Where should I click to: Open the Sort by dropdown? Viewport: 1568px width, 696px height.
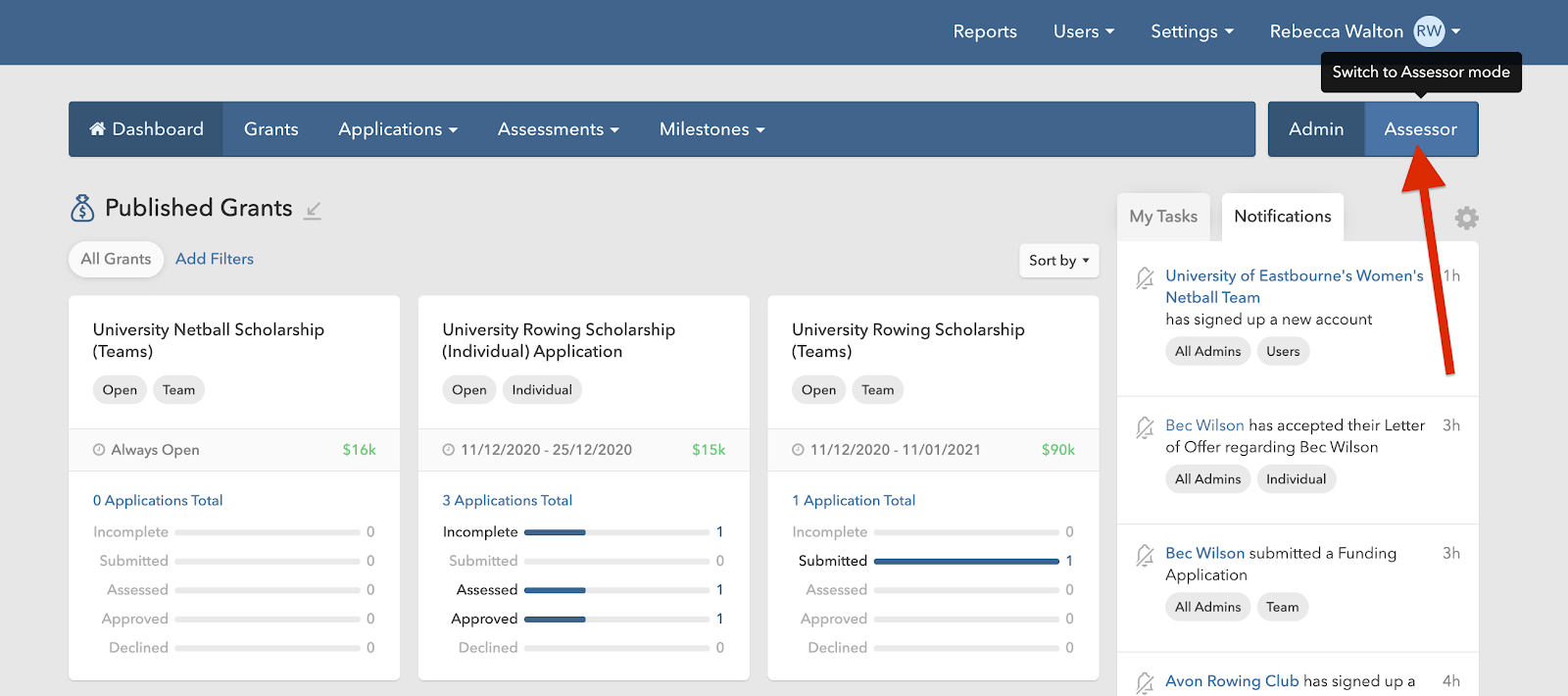[1058, 261]
